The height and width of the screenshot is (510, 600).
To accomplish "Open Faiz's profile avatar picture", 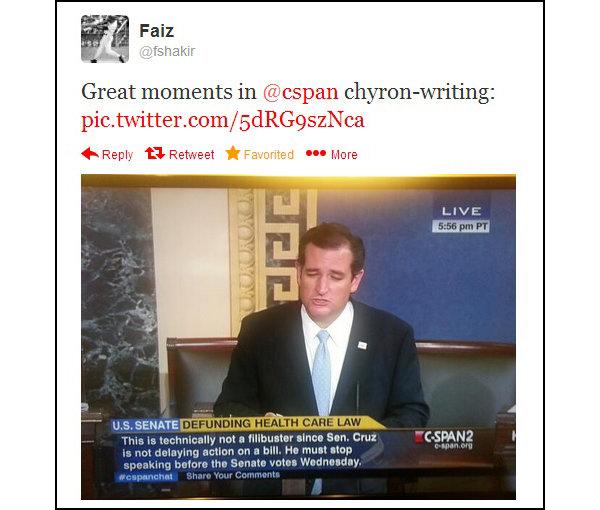I will [105, 39].
